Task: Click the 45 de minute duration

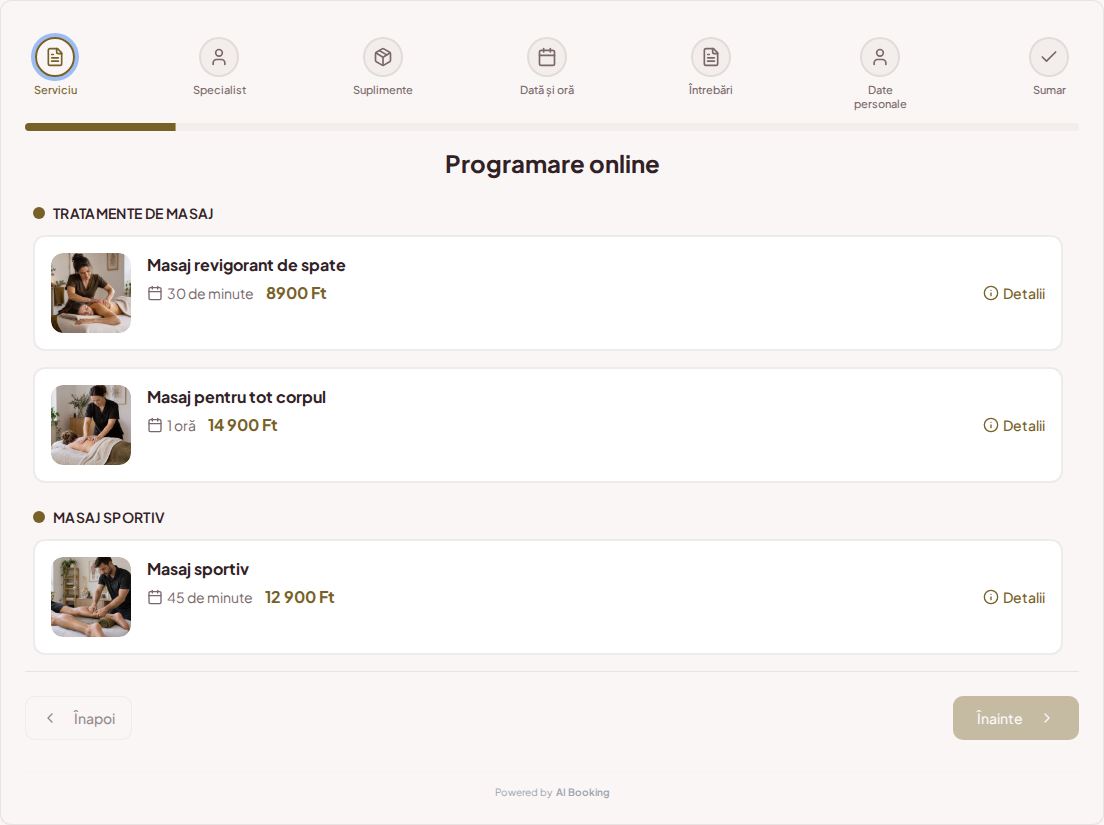Action: coord(209,598)
